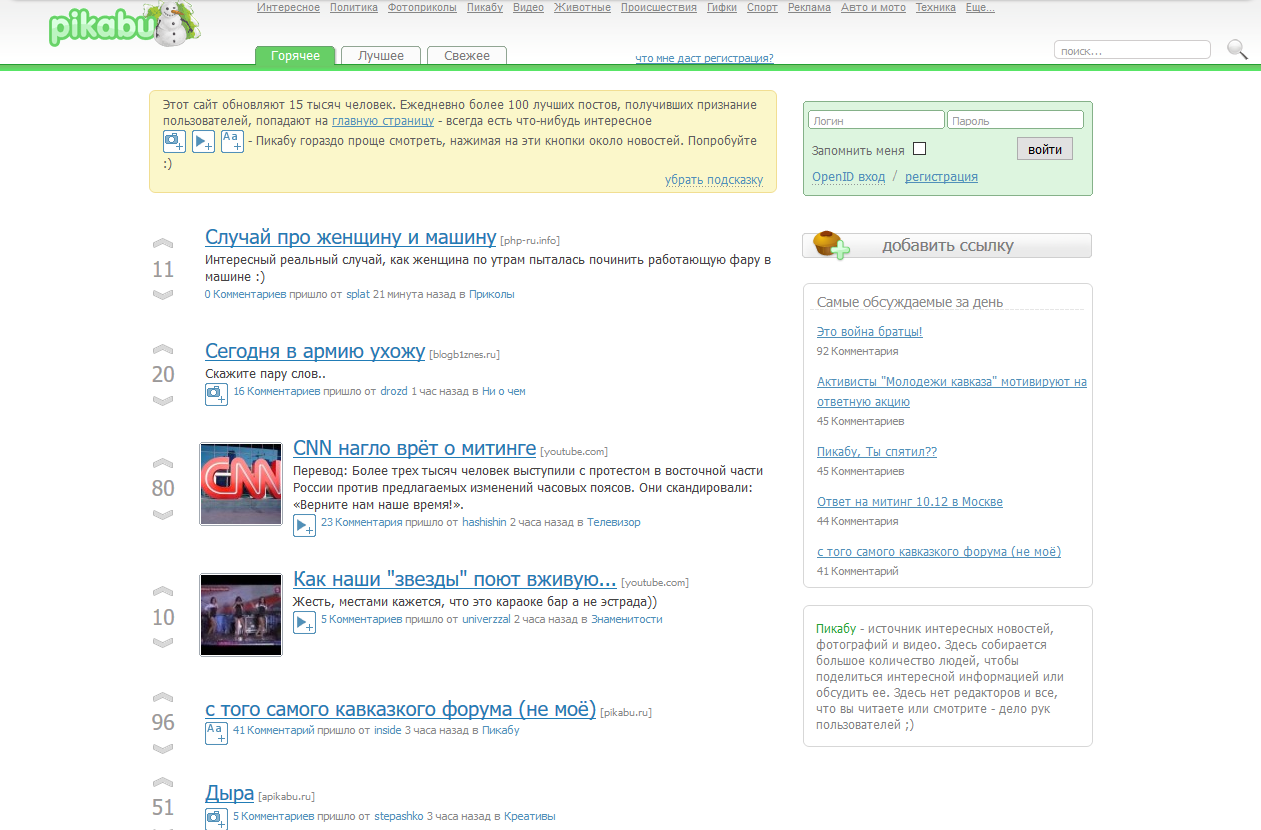Click the "Логин" input field
Screen dimensions: 1261x830
tap(876, 120)
